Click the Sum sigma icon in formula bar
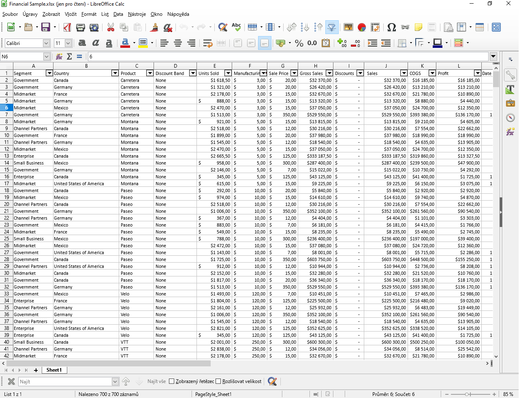519x398 pixels. pyautogui.click(x=69, y=57)
